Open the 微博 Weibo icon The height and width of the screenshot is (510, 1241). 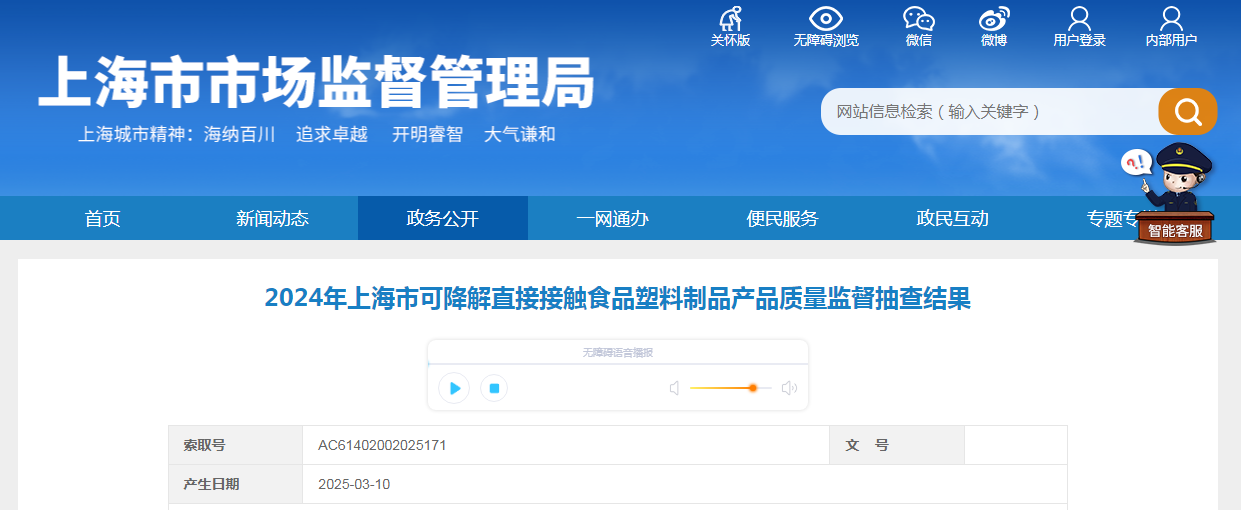pos(994,19)
